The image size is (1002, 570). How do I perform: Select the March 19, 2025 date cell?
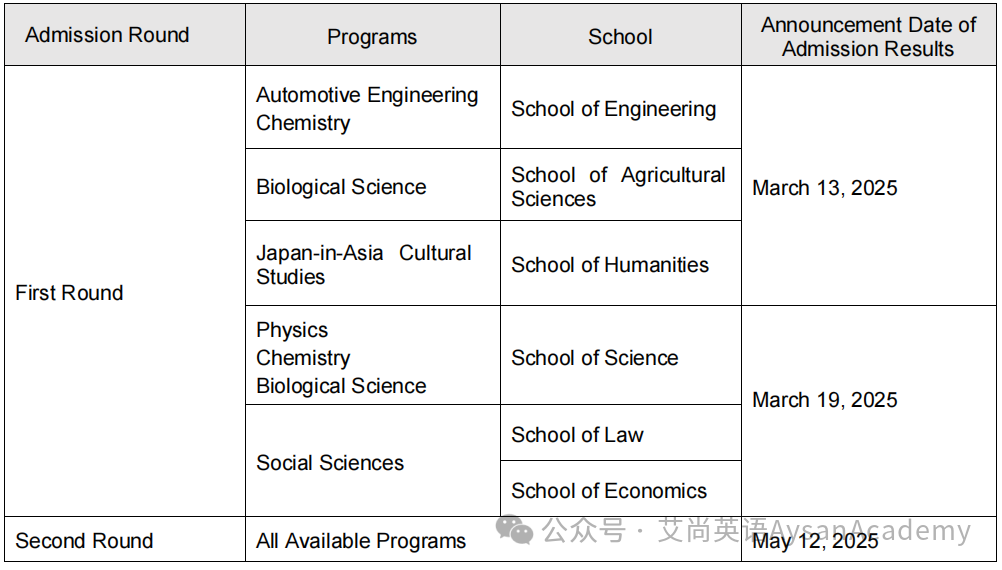868,411
